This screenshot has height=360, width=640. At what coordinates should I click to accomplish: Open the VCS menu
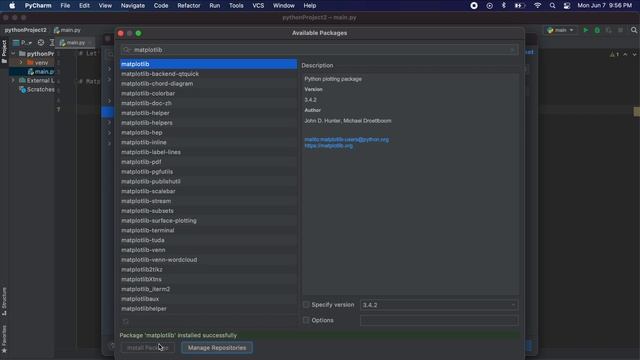click(x=258, y=6)
